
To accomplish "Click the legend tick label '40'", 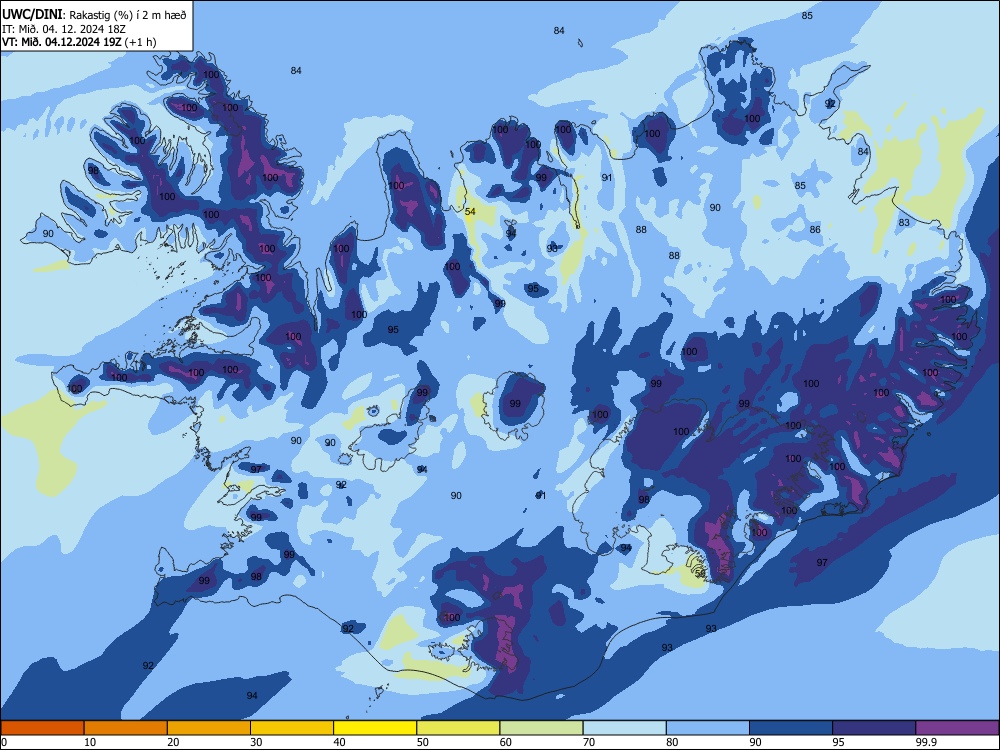I will point(339,742).
